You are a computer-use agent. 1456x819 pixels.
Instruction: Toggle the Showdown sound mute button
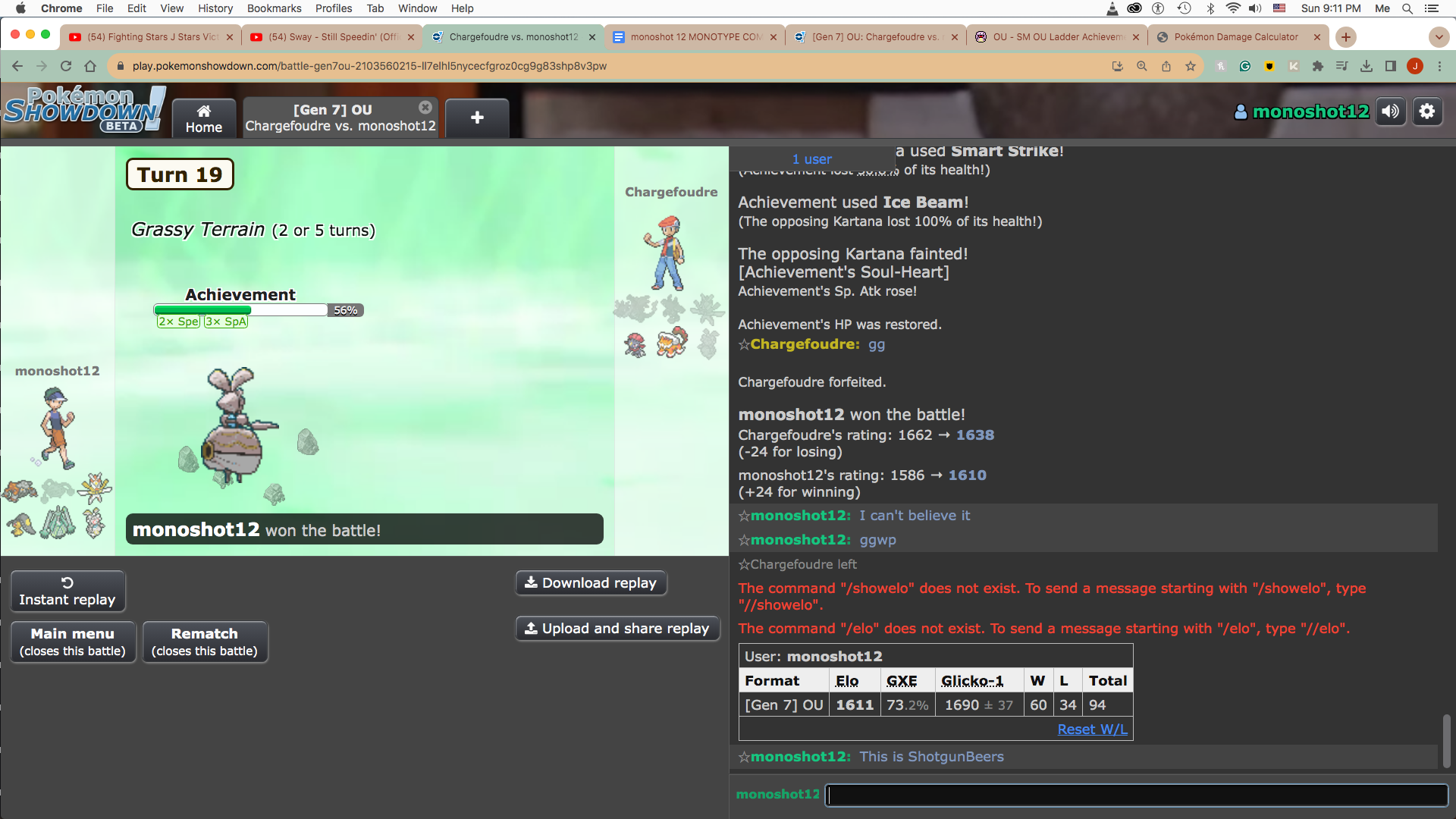click(1390, 111)
